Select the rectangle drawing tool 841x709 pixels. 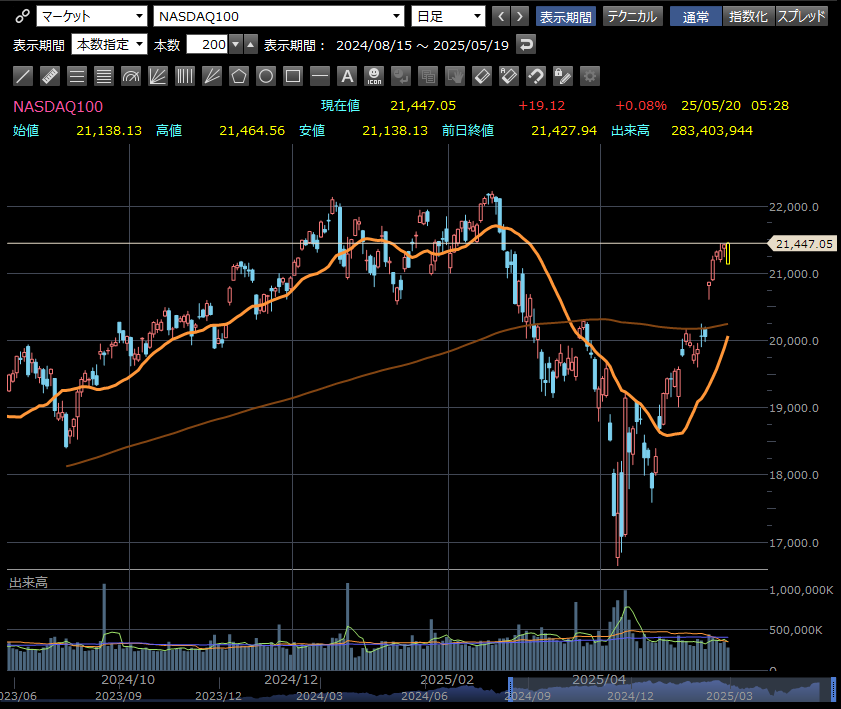tap(293, 76)
